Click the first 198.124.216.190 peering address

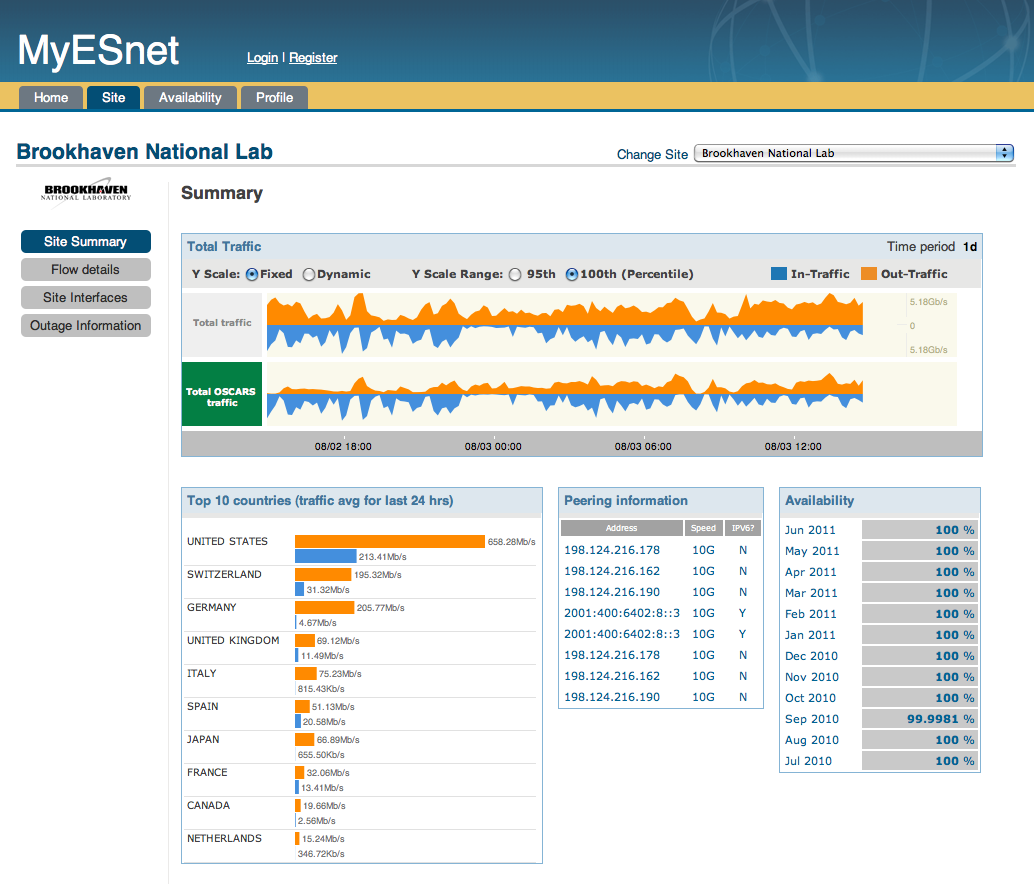click(612, 592)
